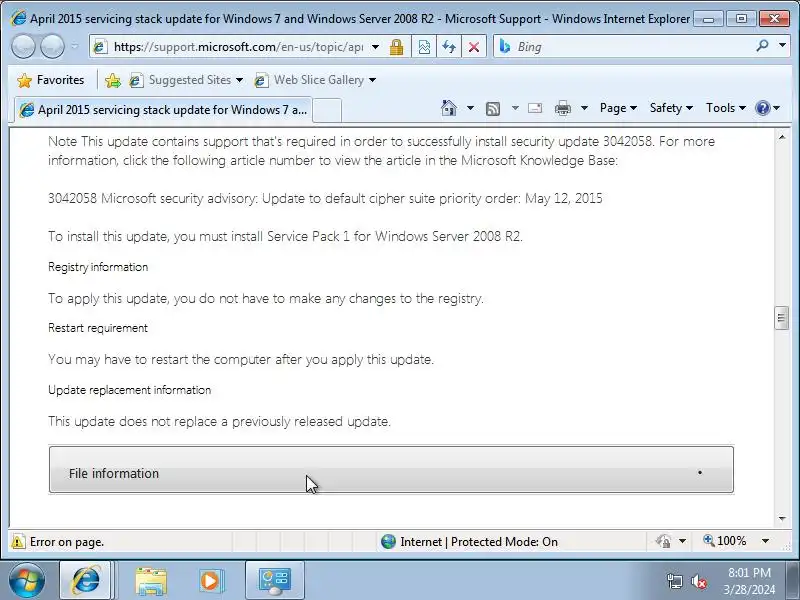Click the 3042058 Microsoft security advisory text
This screenshot has width=800, height=600.
[325, 198]
